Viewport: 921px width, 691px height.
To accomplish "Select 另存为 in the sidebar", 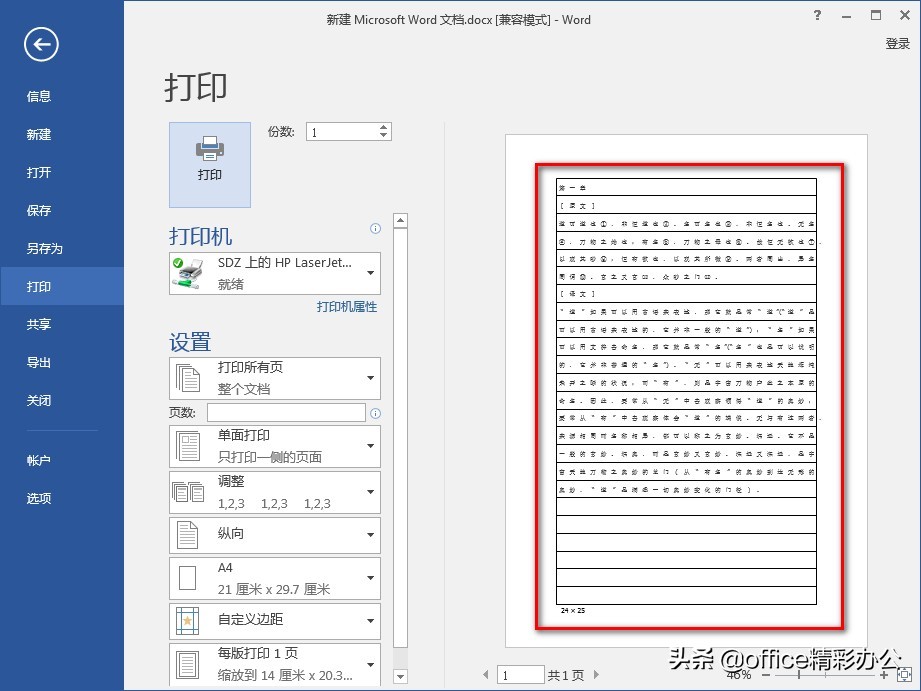I will pyautogui.click(x=45, y=249).
